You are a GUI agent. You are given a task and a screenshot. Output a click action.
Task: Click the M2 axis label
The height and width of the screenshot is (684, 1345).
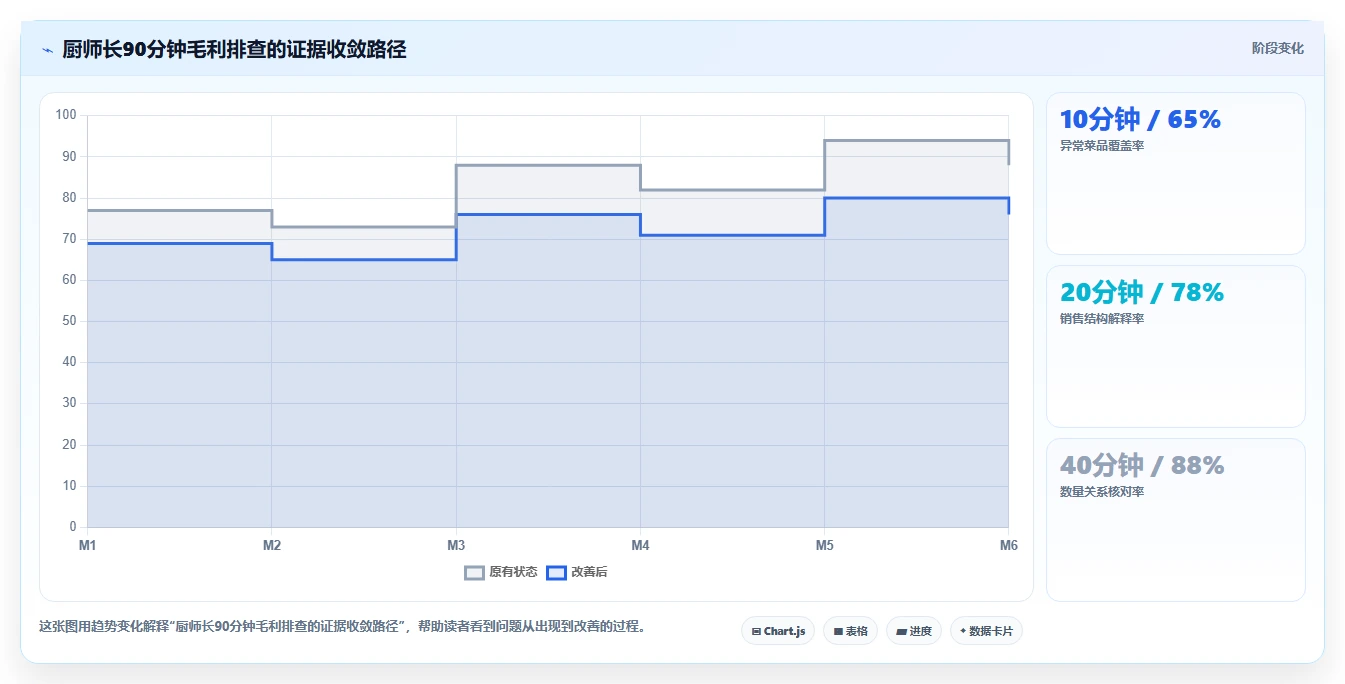pos(272,545)
